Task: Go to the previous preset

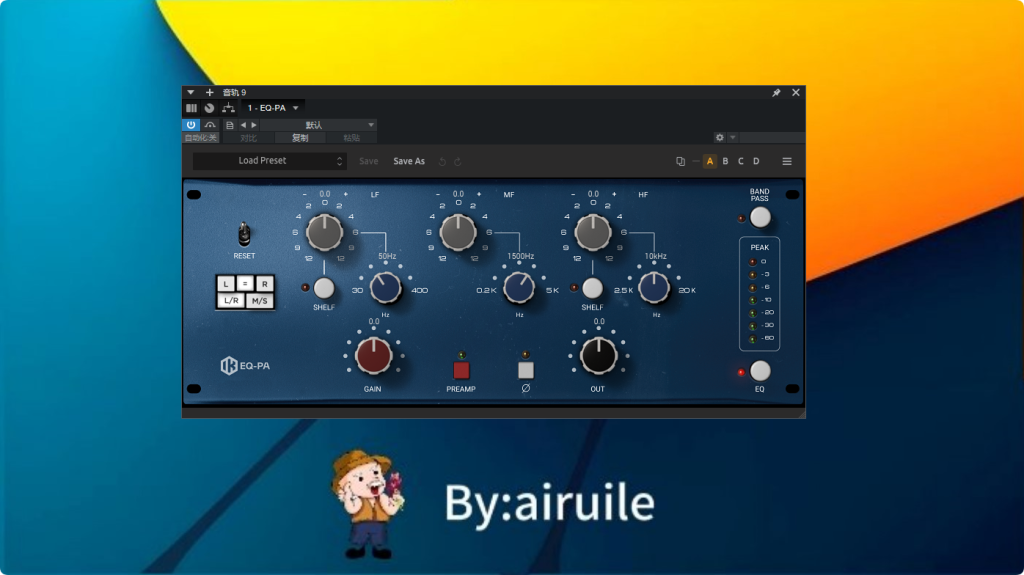Action: 243,125
